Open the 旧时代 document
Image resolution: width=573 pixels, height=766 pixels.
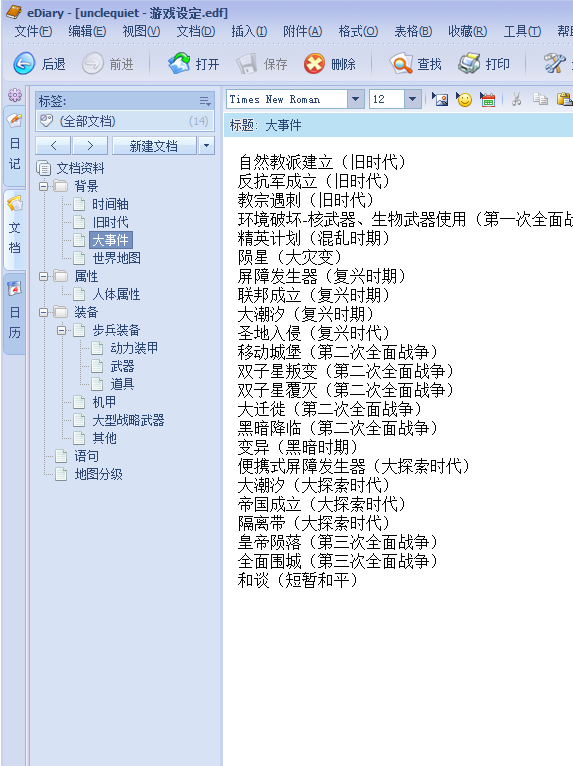click(x=110, y=222)
